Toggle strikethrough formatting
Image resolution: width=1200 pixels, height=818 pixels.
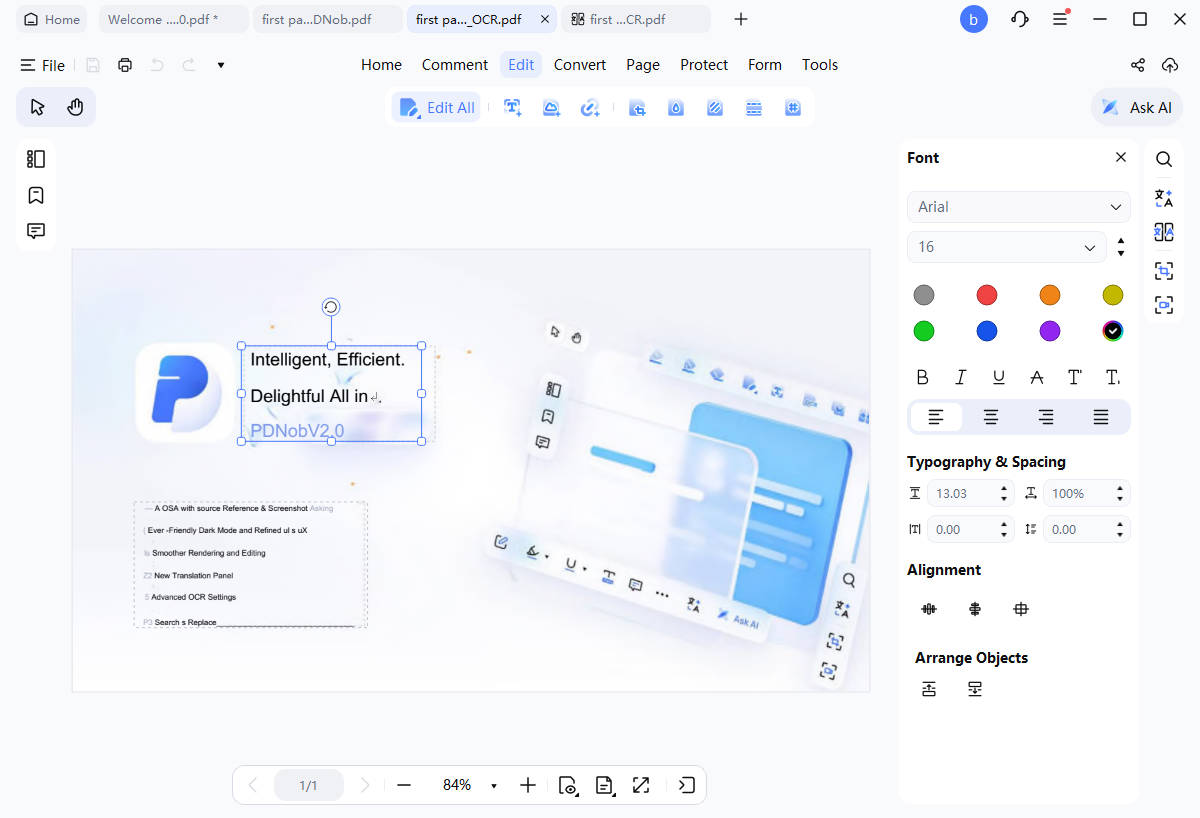tap(1037, 377)
